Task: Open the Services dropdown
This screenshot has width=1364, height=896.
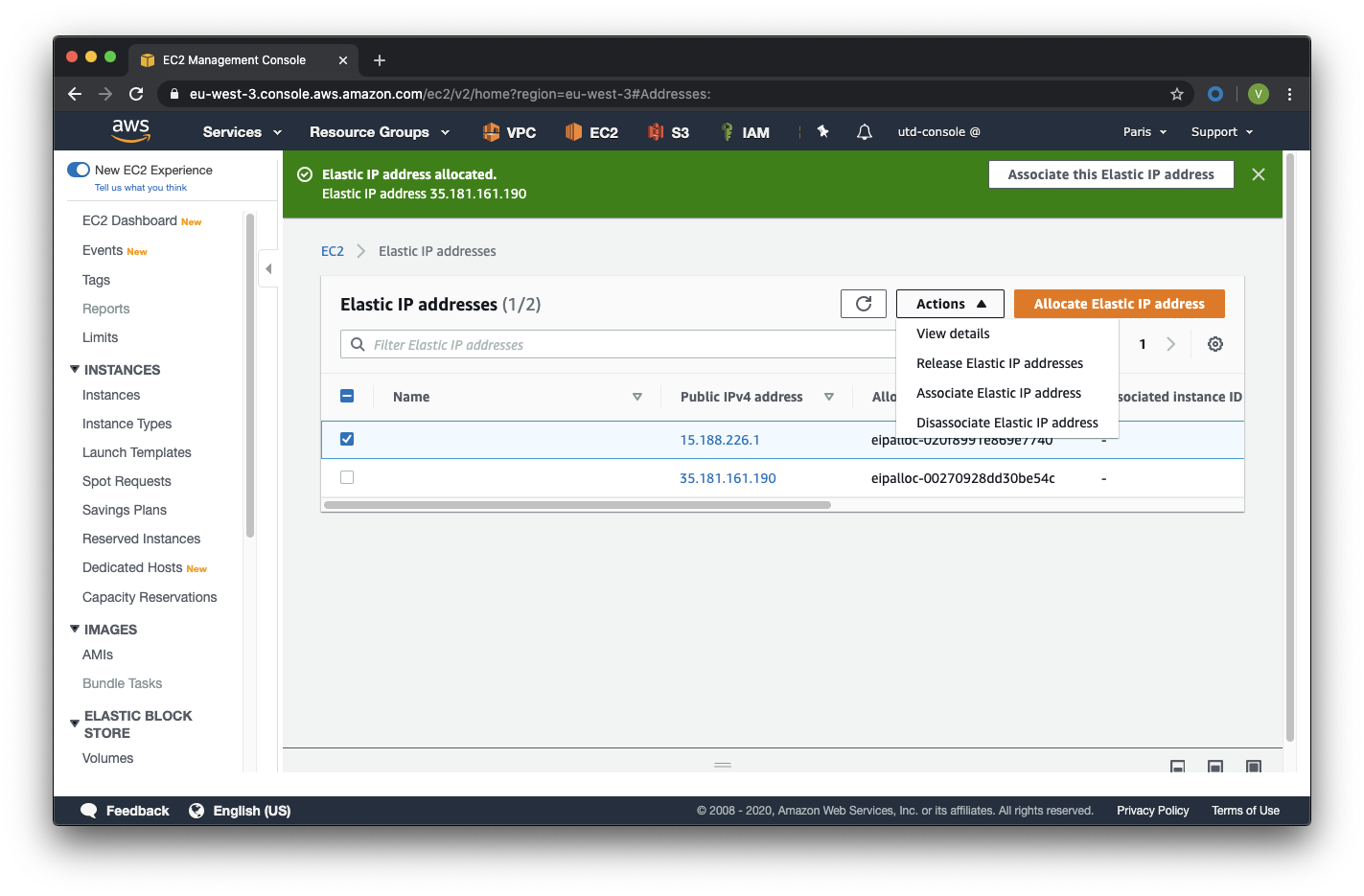Action: (x=243, y=132)
